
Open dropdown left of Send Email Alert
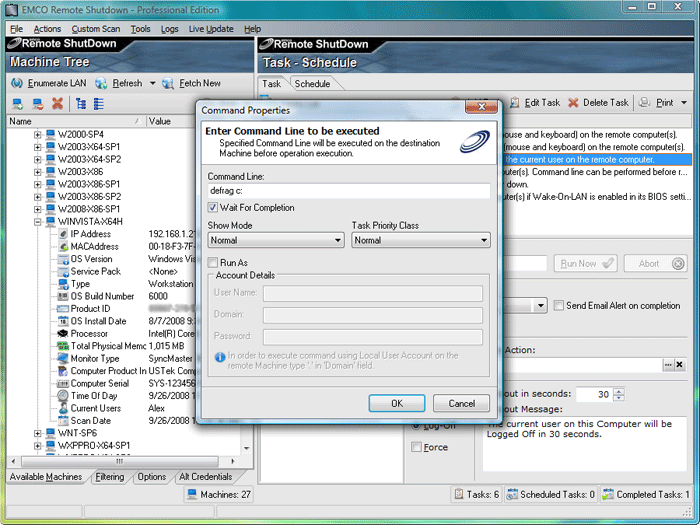point(541,306)
